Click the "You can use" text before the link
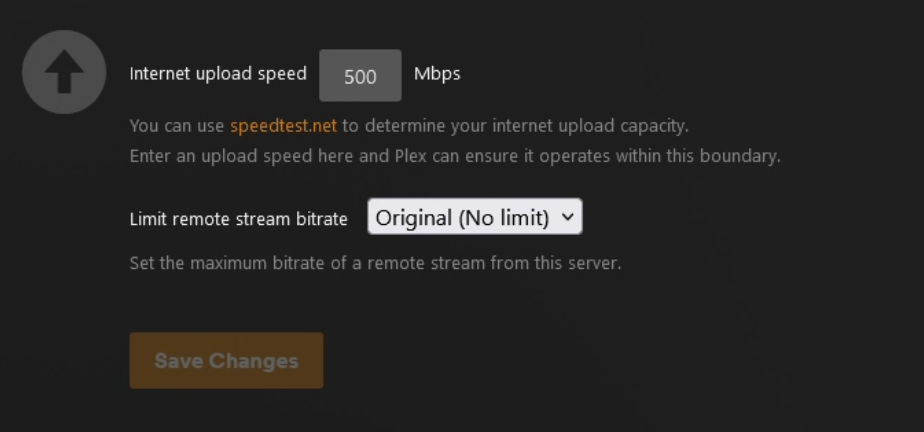The width and height of the screenshot is (924, 432). pyautogui.click(x=178, y=127)
